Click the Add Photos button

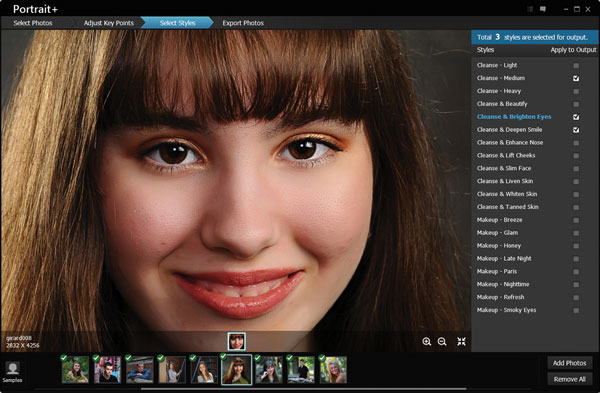point(569,363)
